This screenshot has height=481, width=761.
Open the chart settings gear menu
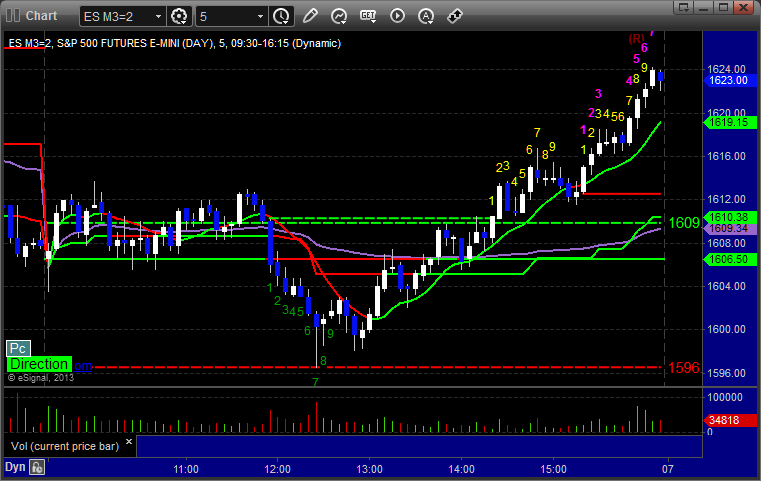coord(179,17)
